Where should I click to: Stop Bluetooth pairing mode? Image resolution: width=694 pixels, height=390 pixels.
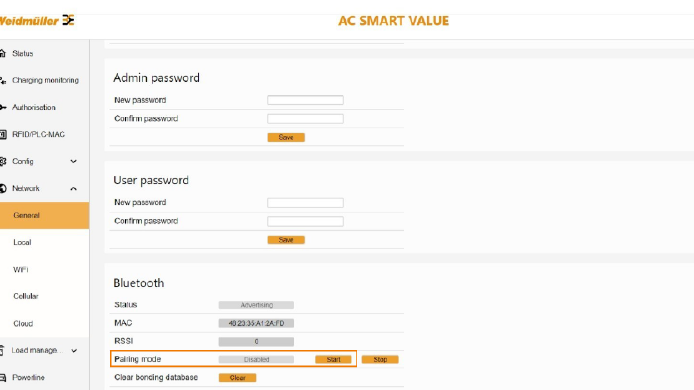(380, 359)
